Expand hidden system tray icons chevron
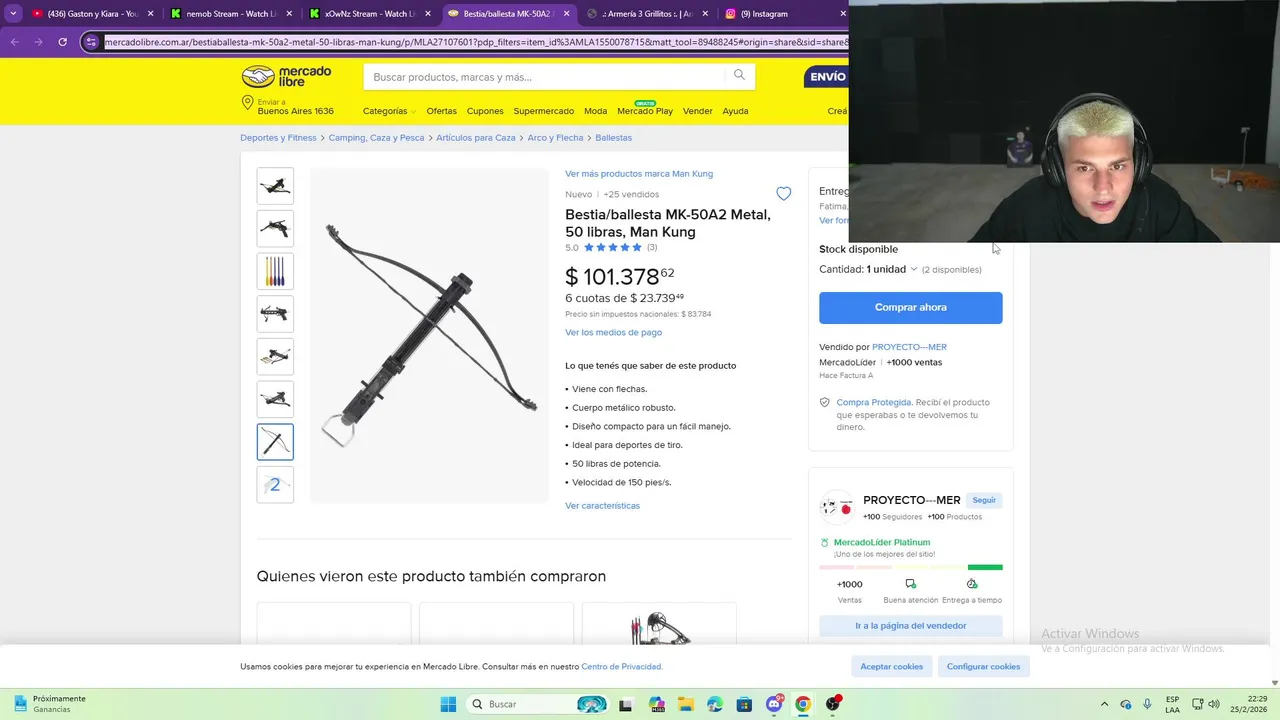 (1104, 704)
